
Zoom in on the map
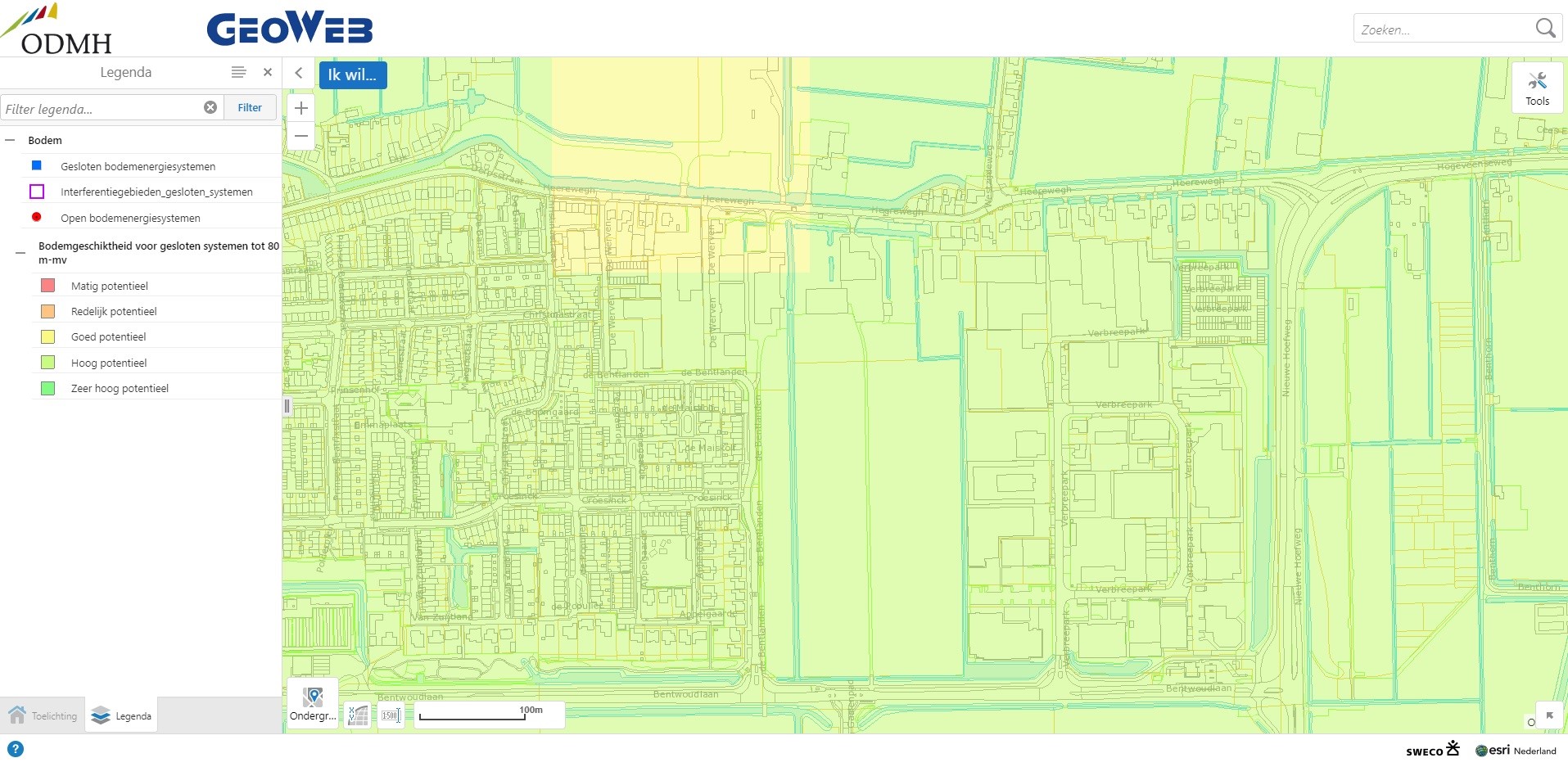click(x=301, y=108)
